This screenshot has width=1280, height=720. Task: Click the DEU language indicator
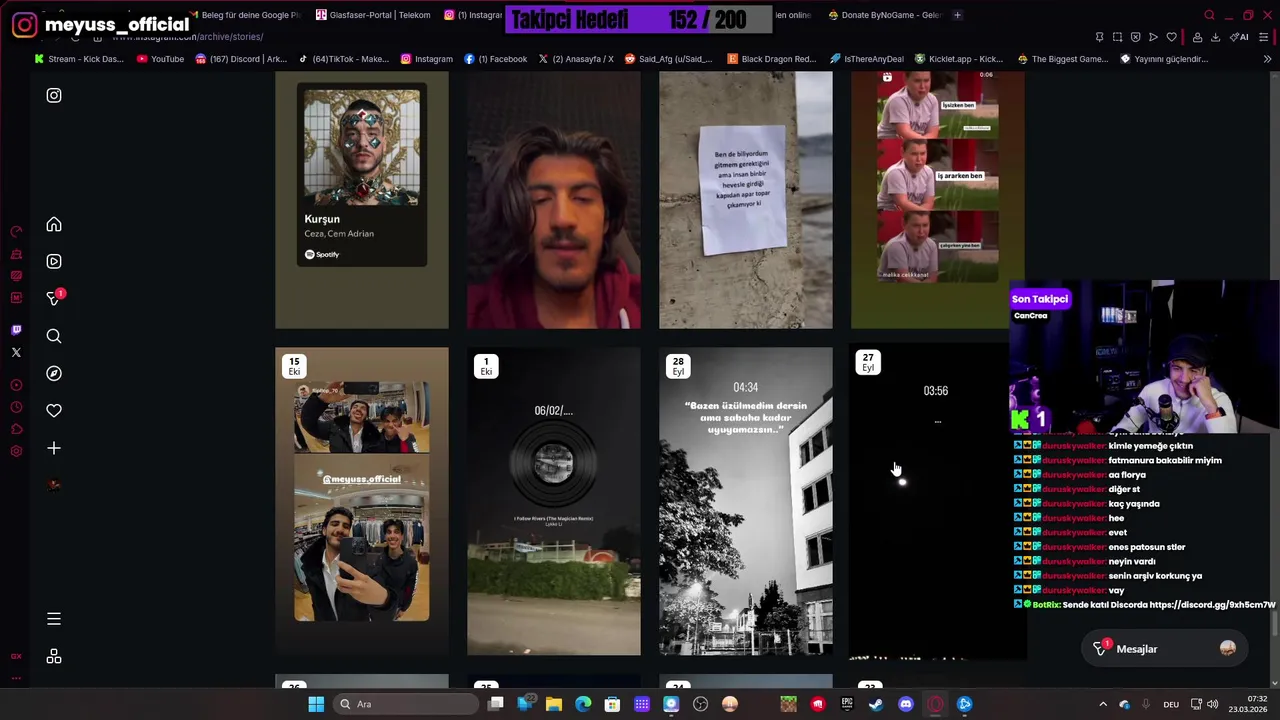pyautogui.click(x=1171, y=704)
